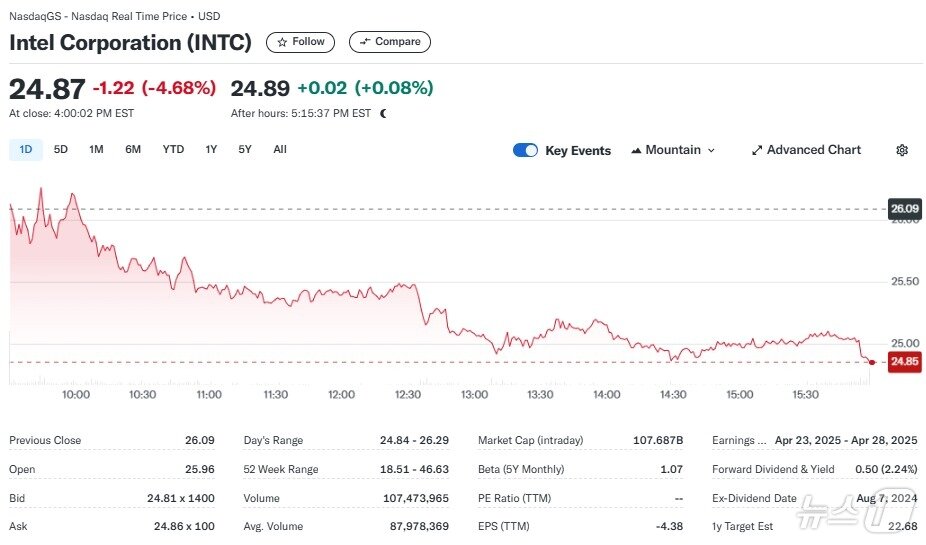Screen dimensions: 926x545
Task: Switch to the 1Y chart range
Action: click(211, 149)
